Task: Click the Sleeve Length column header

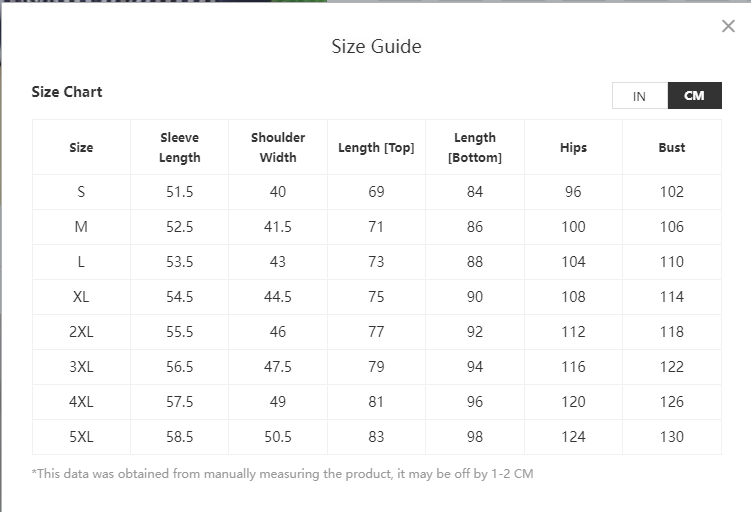Action: coord(180,148)
